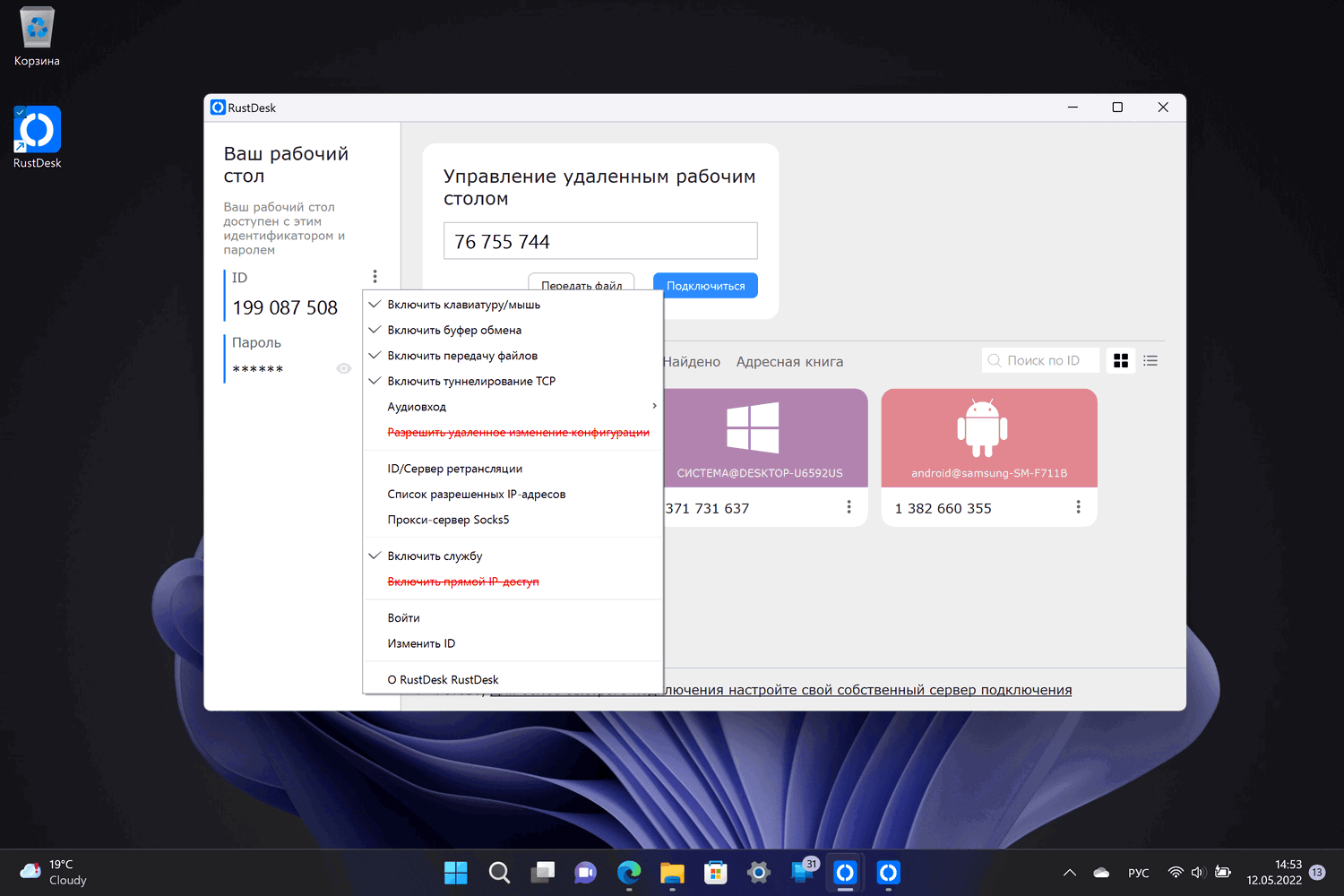Screen dimensions: 1344x896
Task: Open the volume tray icon
Action: coord(1198,873)
